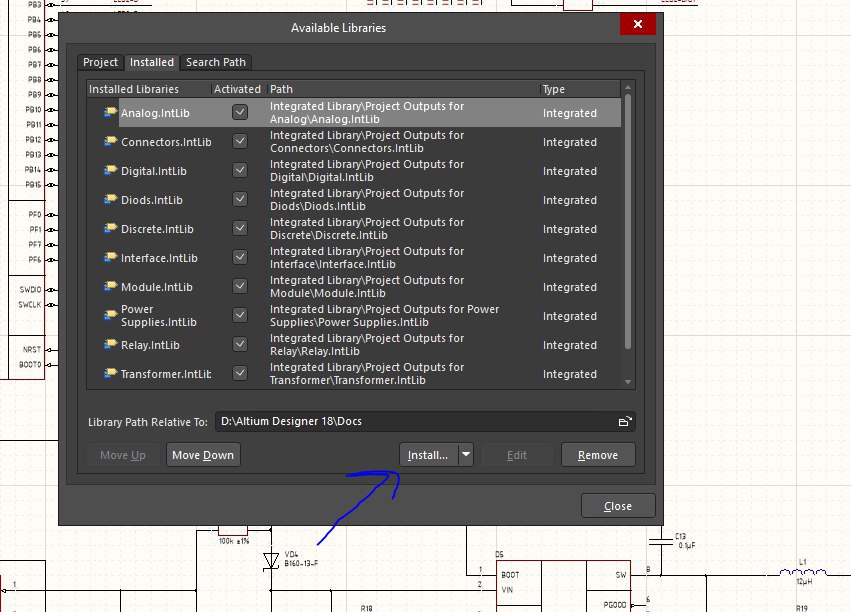Uncheck Activated for Analog.IntLib
This screenshot has width=851, height=612.
coord(240,112)
